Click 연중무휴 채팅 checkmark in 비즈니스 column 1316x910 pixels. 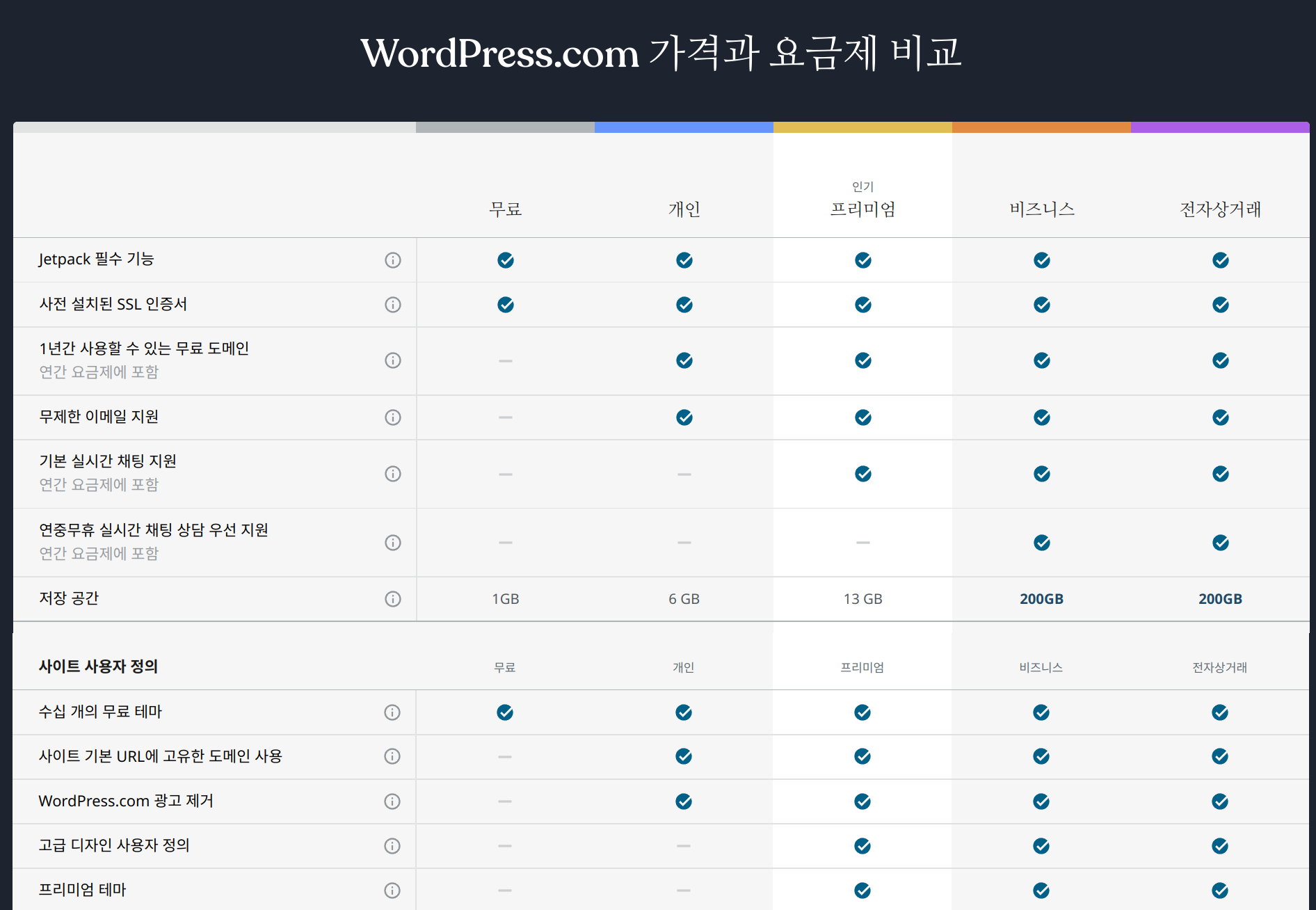(x=1042, y=543)
